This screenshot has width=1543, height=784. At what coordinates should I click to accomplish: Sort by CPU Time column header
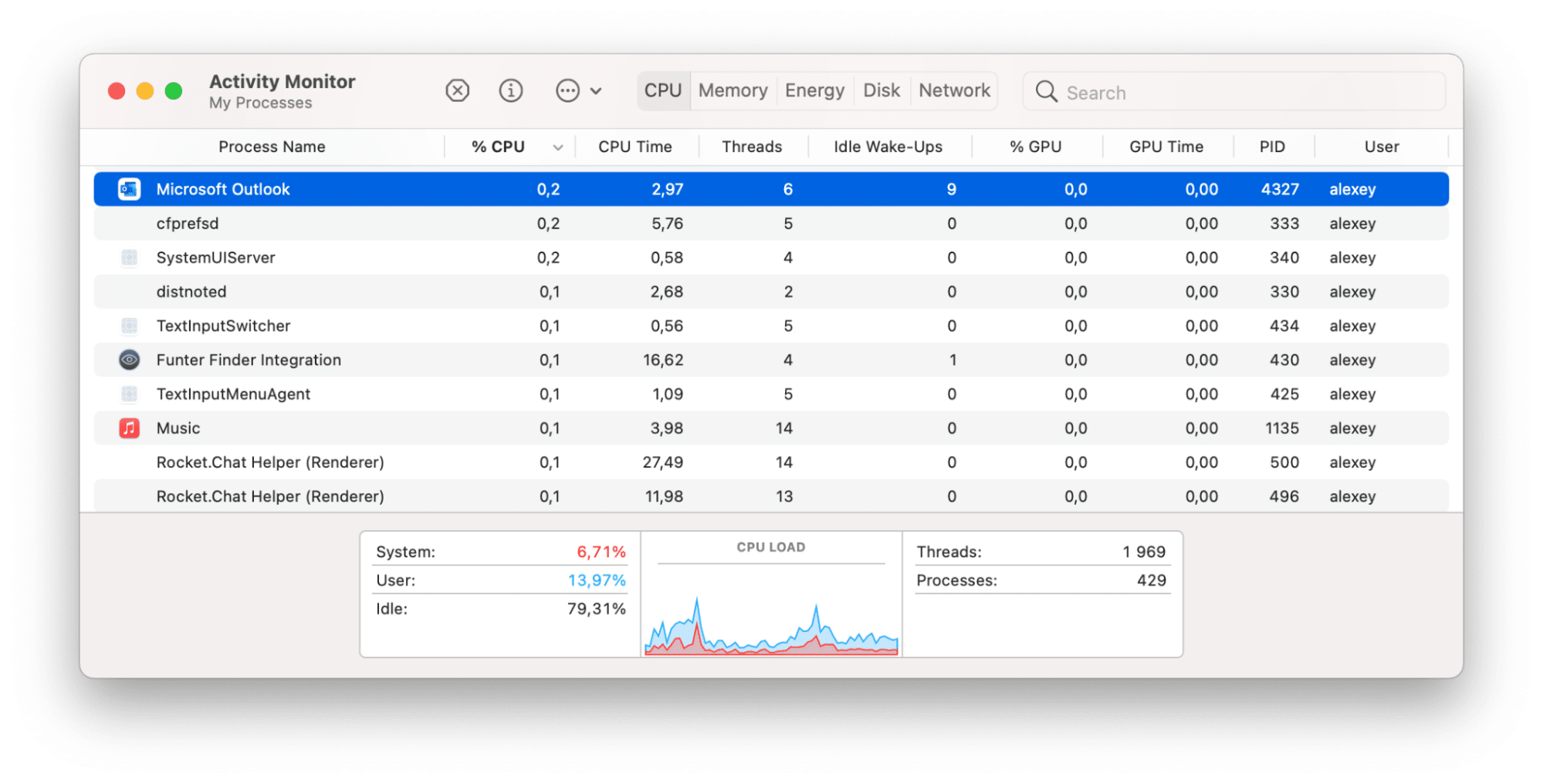coord(634,147)
